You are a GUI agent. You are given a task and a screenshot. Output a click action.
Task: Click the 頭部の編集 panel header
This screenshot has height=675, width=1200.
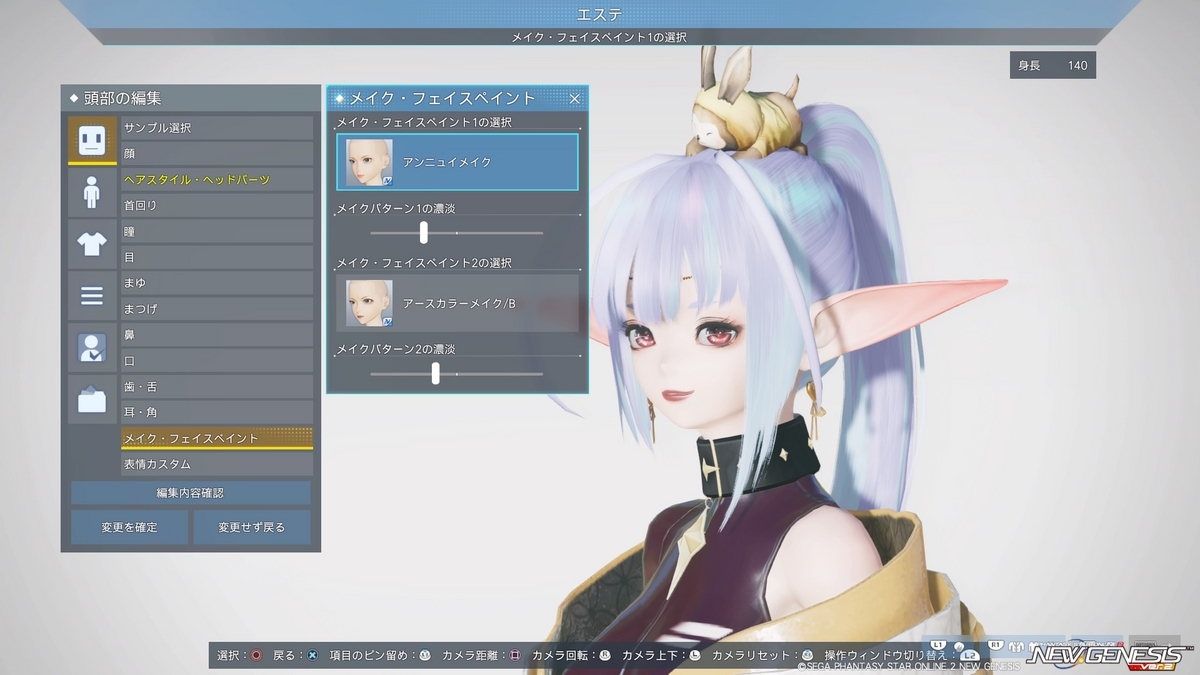[x=190, y=98]
